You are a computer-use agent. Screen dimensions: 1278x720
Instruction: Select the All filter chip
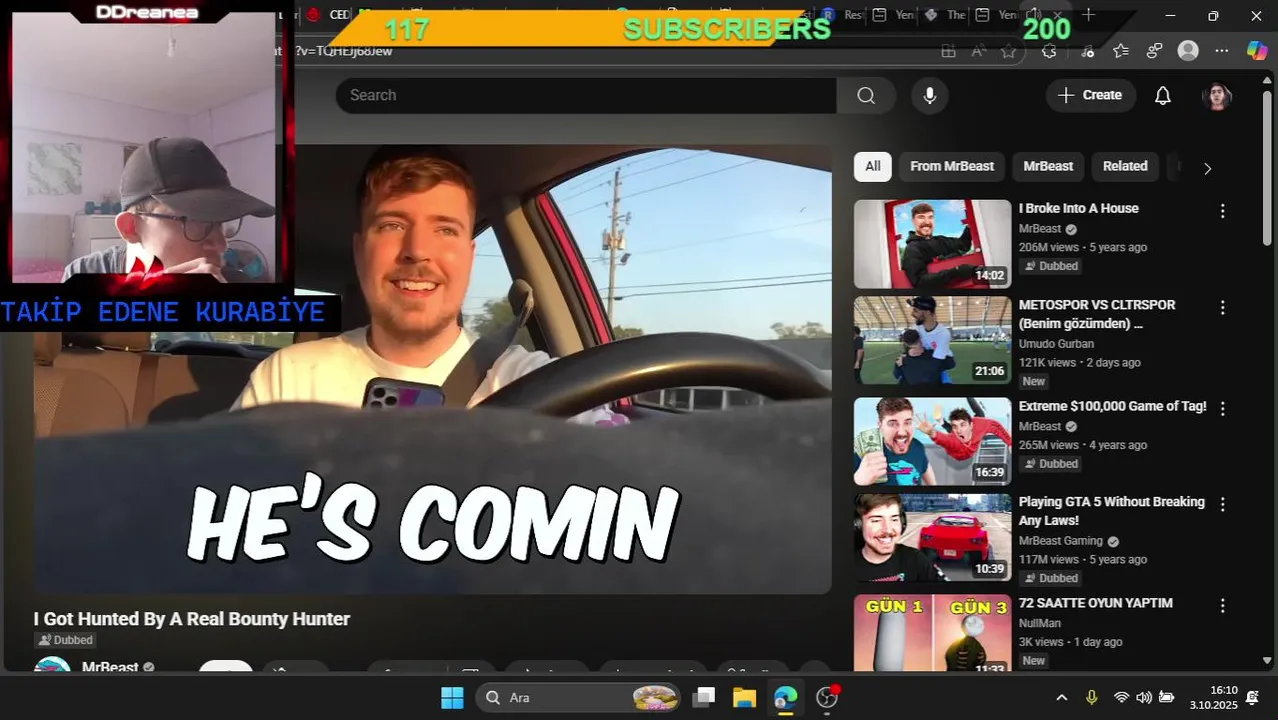coord(873,166)
